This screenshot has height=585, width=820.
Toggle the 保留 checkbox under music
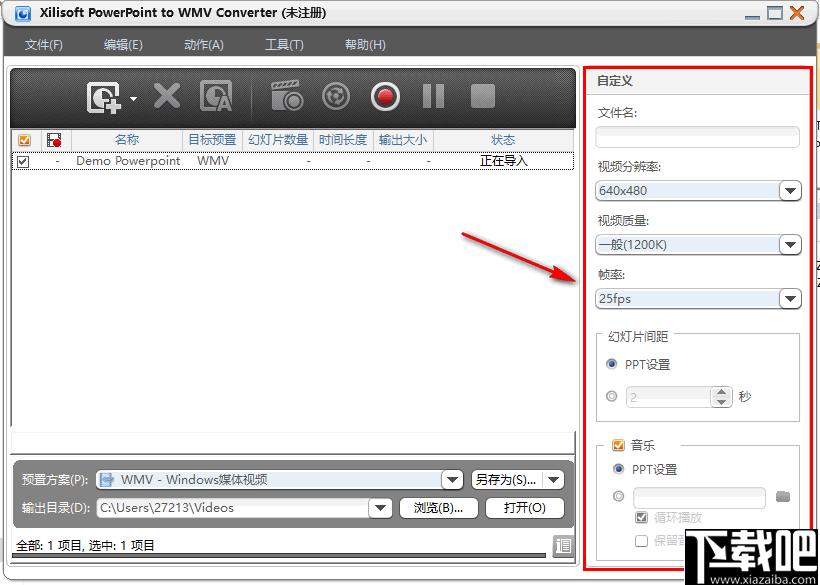click(641, 541)
